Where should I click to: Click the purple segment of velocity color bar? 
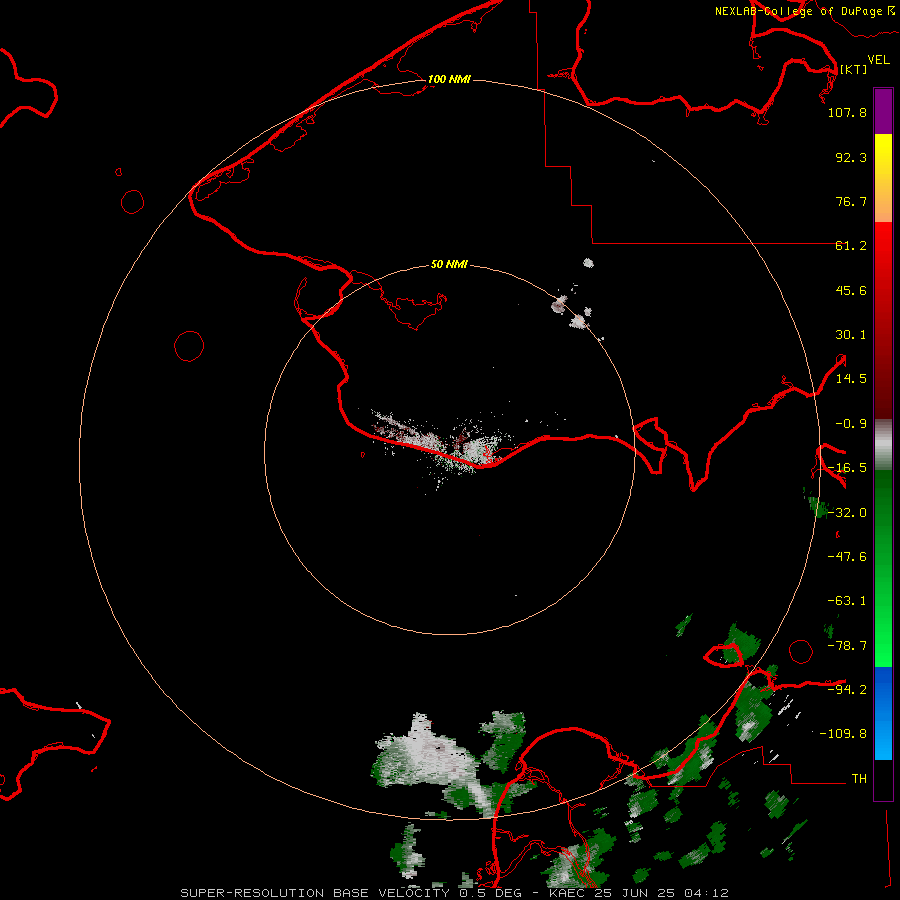(x=883, y=111)
